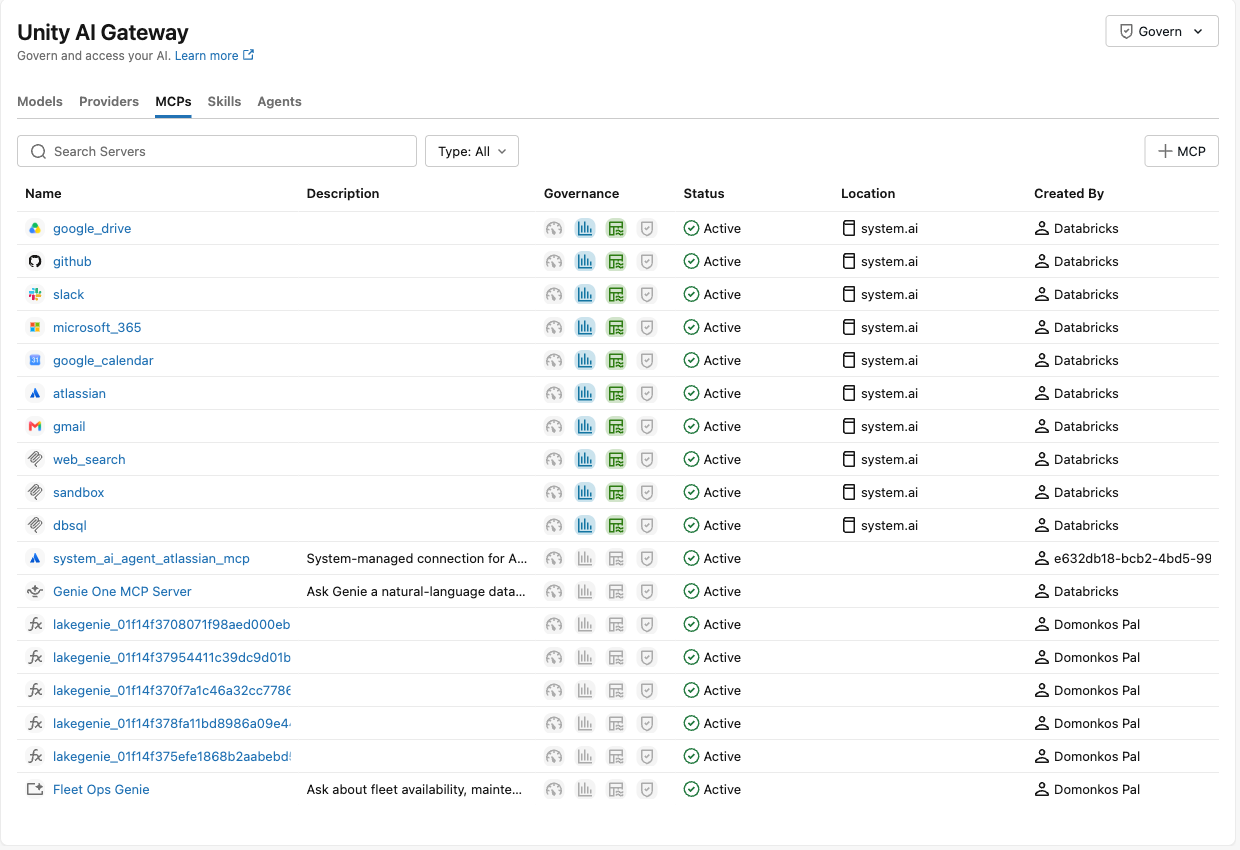The width and height of the screenshot is (1240, 850).
Task: Click the Created By column header
Action: (1069, 193)
